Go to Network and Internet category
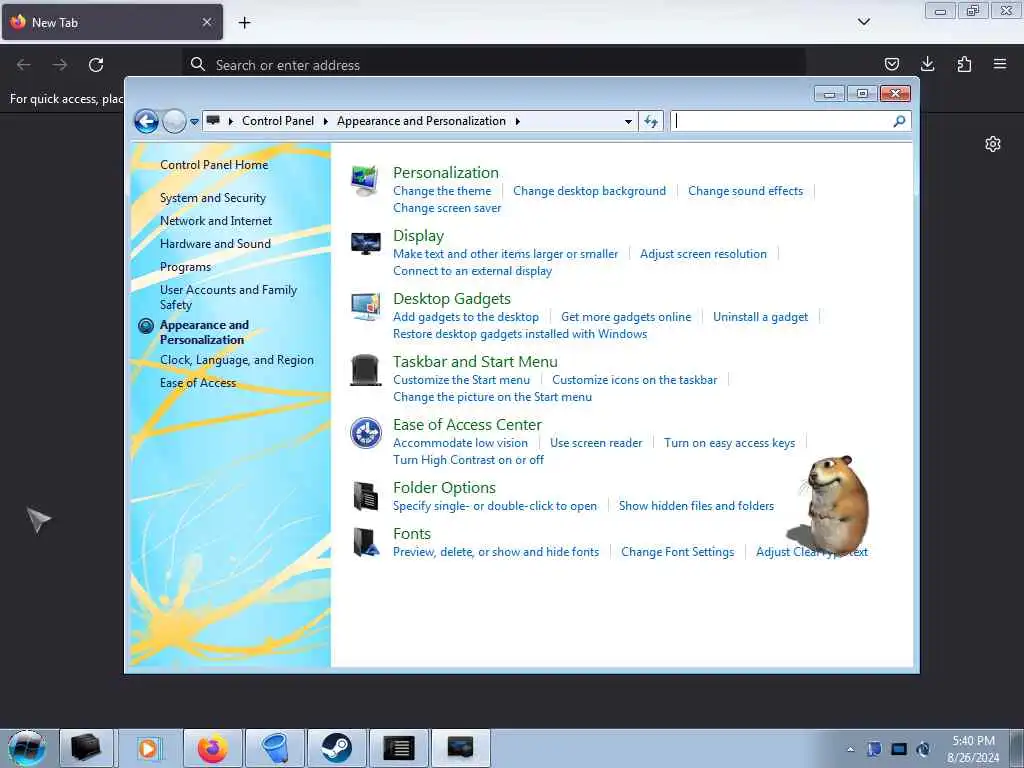Image resolution: width=1024 pixels, height=768 pixels. click(216, 221)
